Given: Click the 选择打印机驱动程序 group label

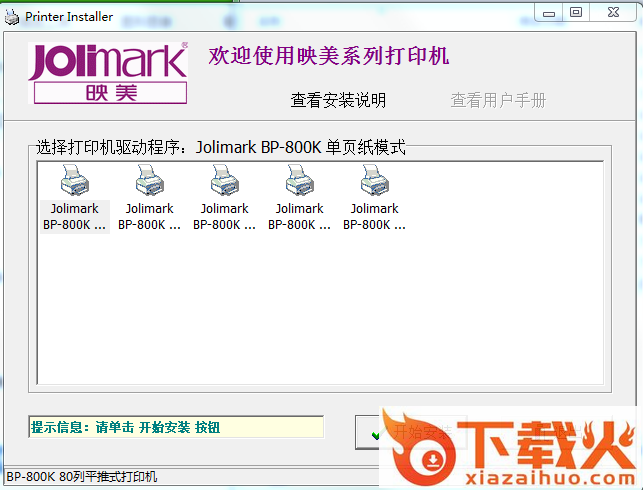Looking at the screenshot, I should 221,147.
